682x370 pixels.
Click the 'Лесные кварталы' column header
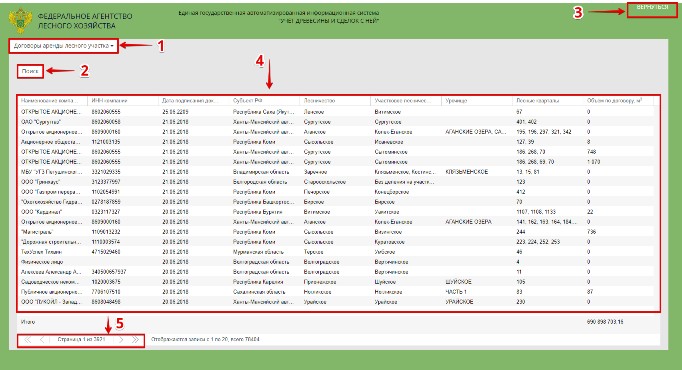point(538,100)
